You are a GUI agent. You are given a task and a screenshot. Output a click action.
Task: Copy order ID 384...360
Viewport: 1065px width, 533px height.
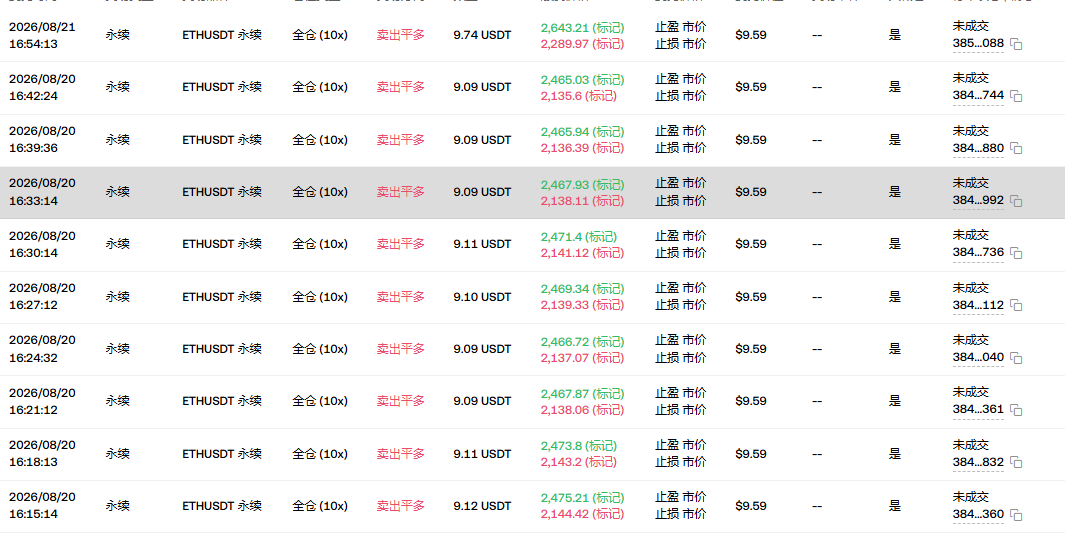click(x=1016, y=515)
